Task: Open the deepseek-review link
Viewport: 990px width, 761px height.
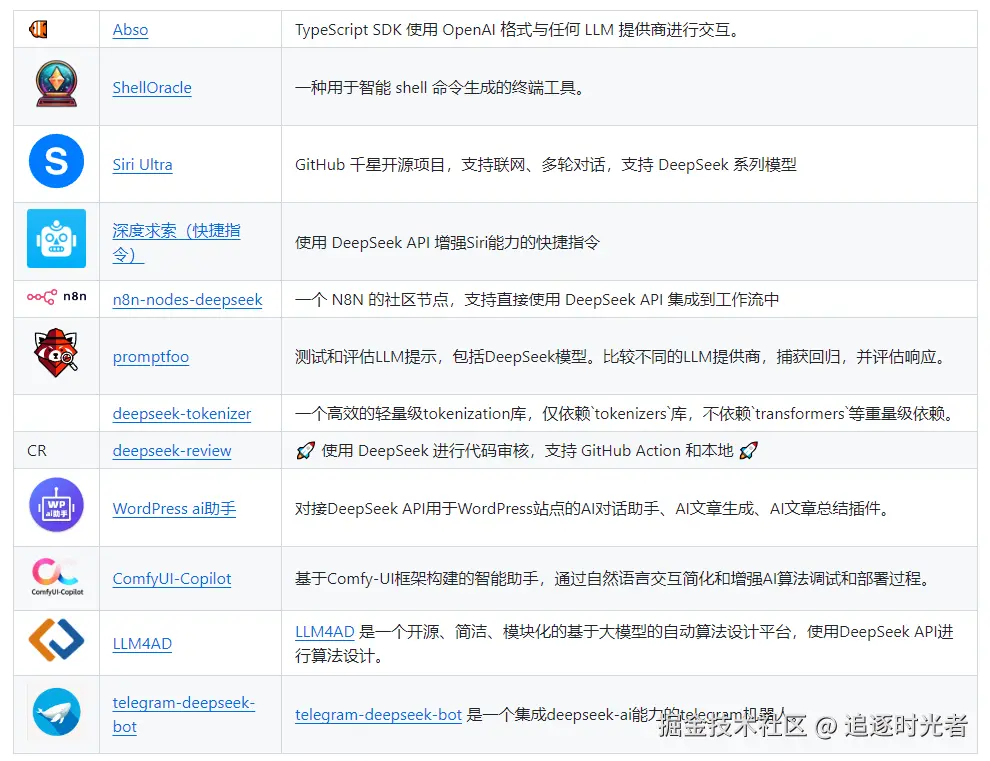Action: [x=172, y=451]
